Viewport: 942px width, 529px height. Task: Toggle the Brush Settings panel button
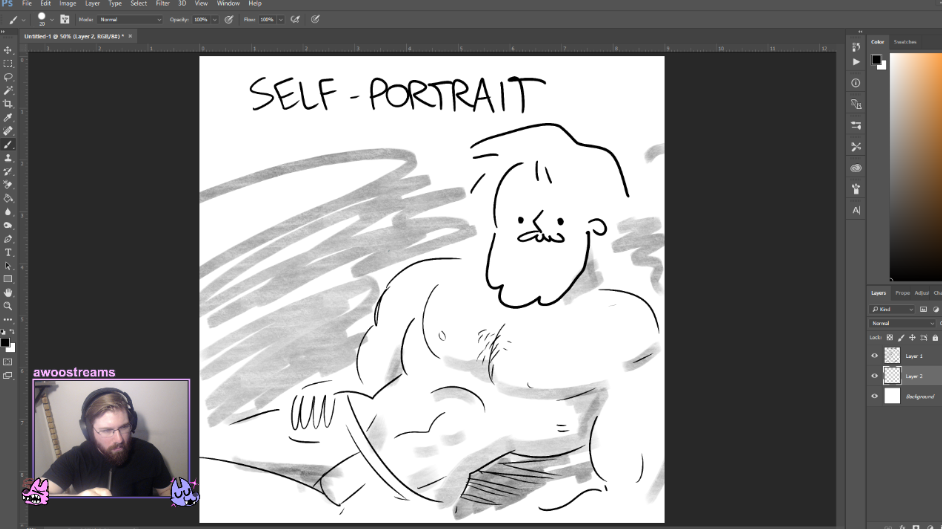65,19
